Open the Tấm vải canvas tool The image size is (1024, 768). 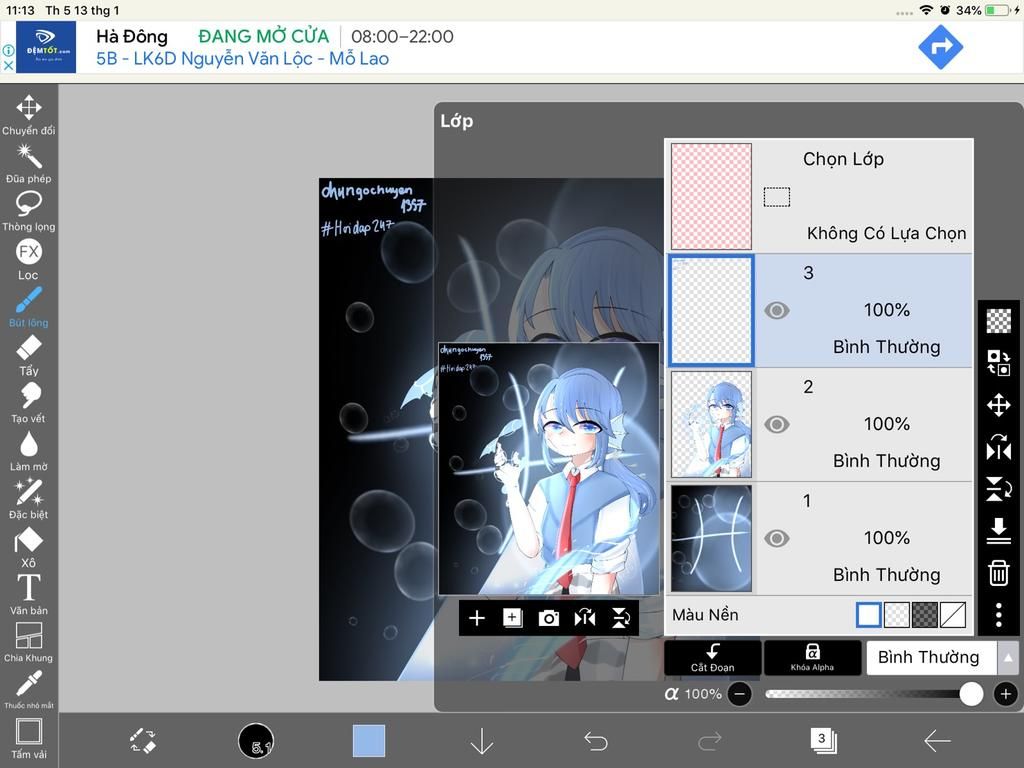[x=29, y=739]
